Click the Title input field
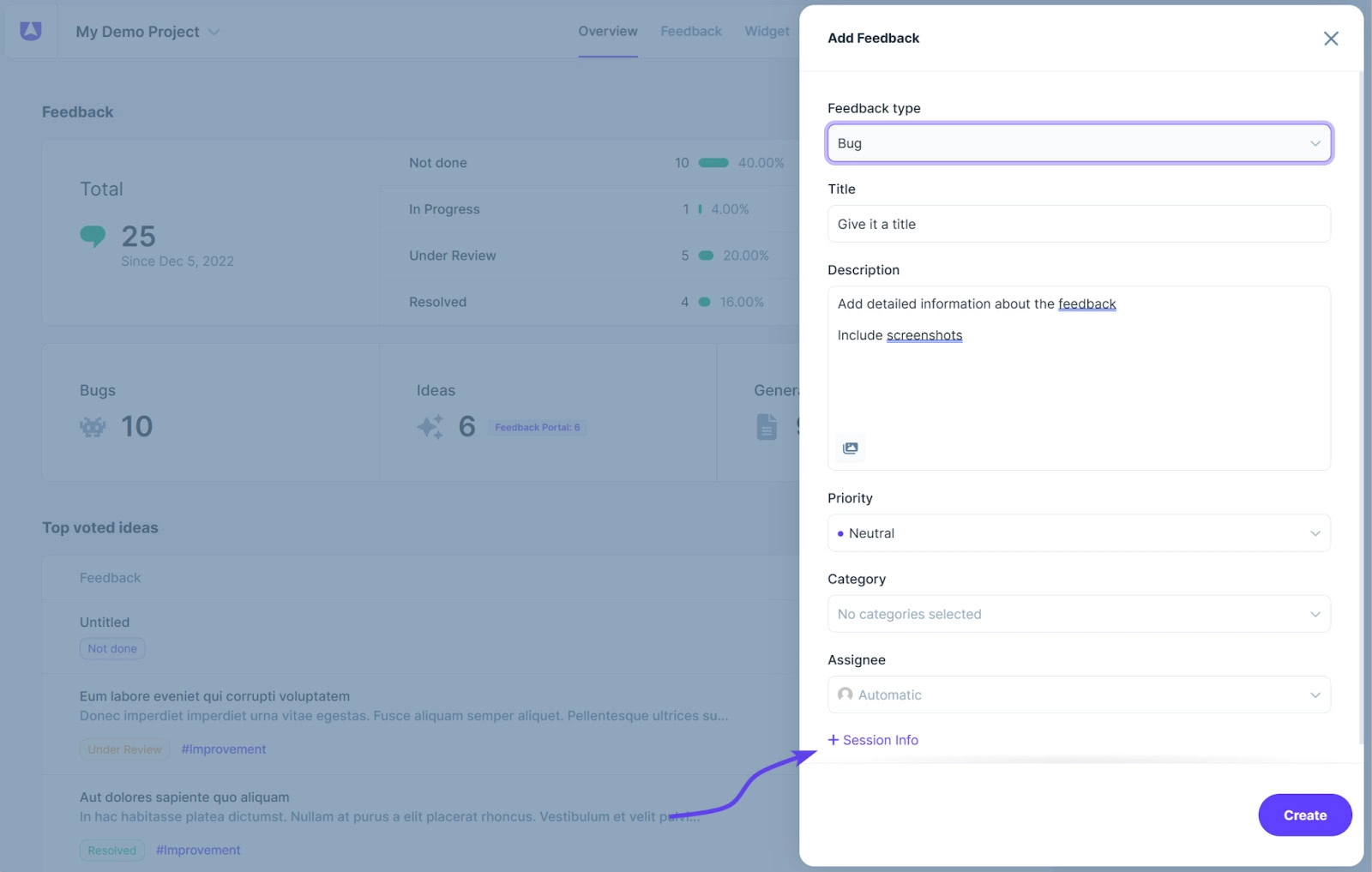Viewport: 1372px width, 872px height. coord(1078,224)
